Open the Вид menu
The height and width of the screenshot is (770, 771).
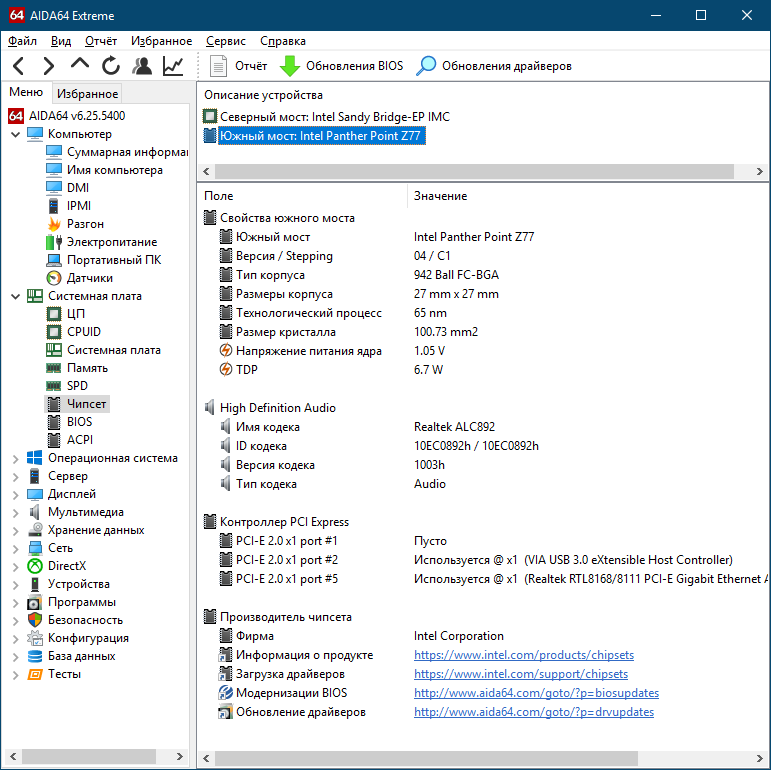pos(61,41)
